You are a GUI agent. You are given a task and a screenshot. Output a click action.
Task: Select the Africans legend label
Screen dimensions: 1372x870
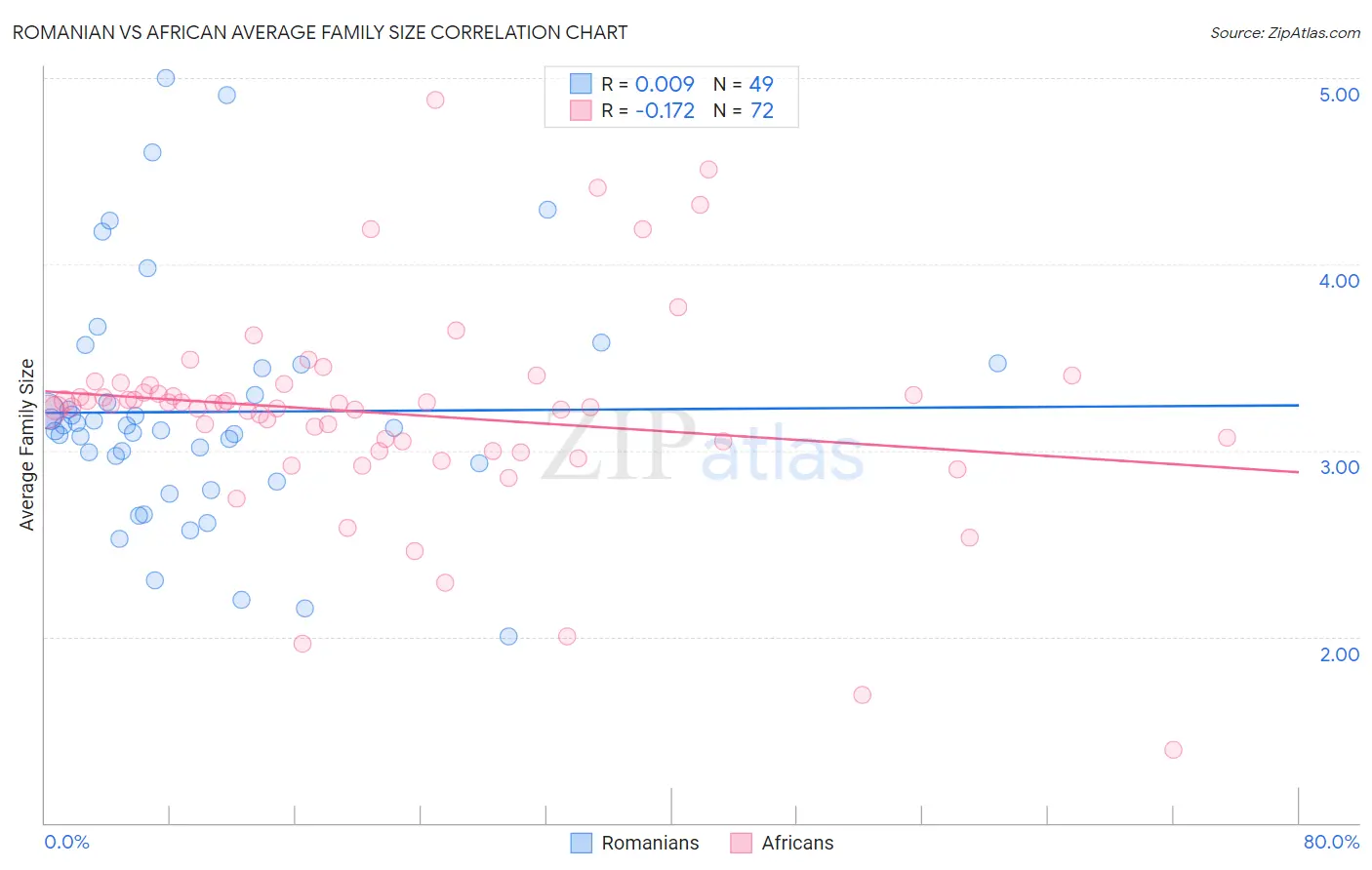point(797,843)
